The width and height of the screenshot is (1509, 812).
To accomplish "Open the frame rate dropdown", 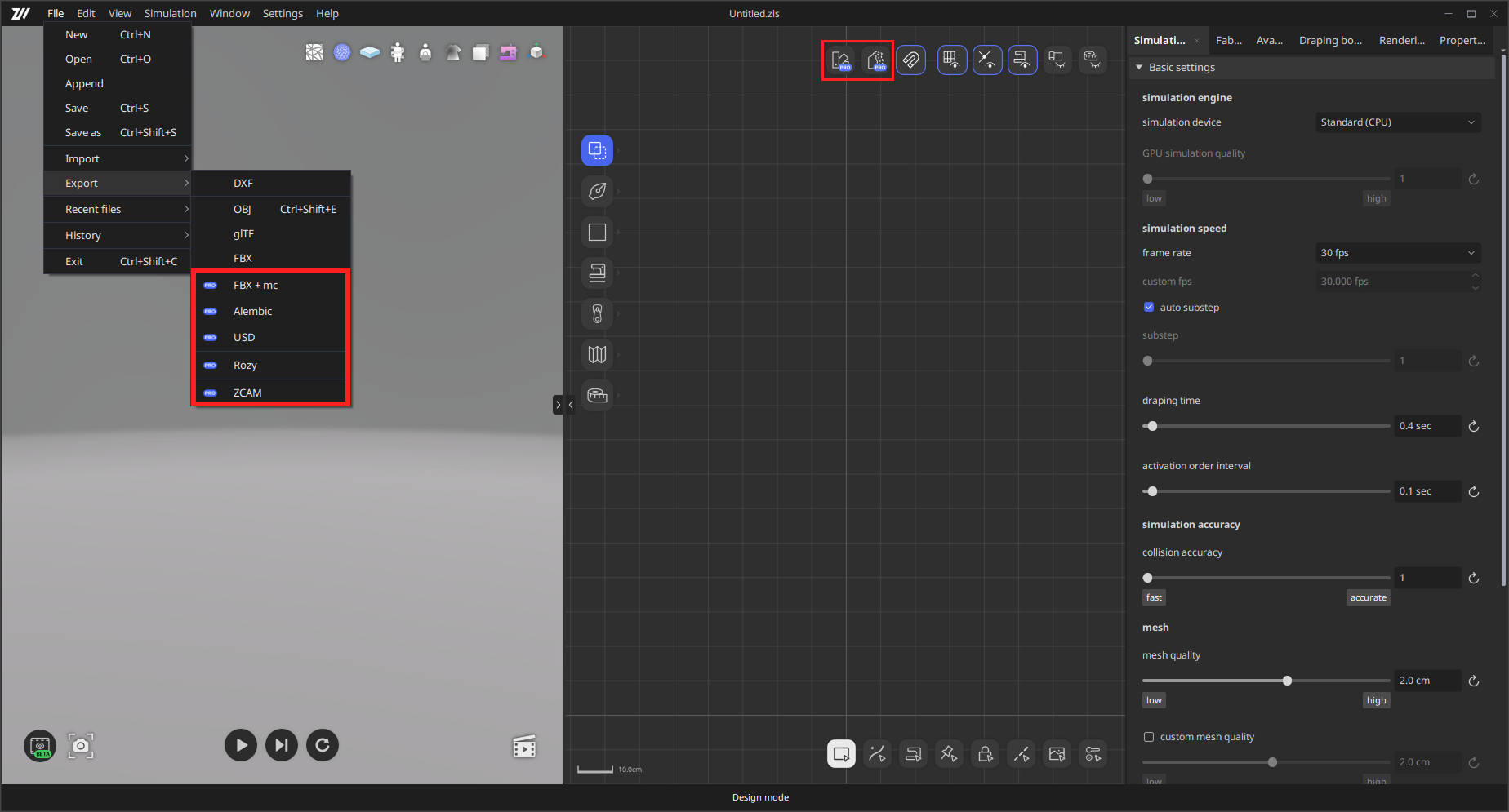I will click(x=1397, y=253).
